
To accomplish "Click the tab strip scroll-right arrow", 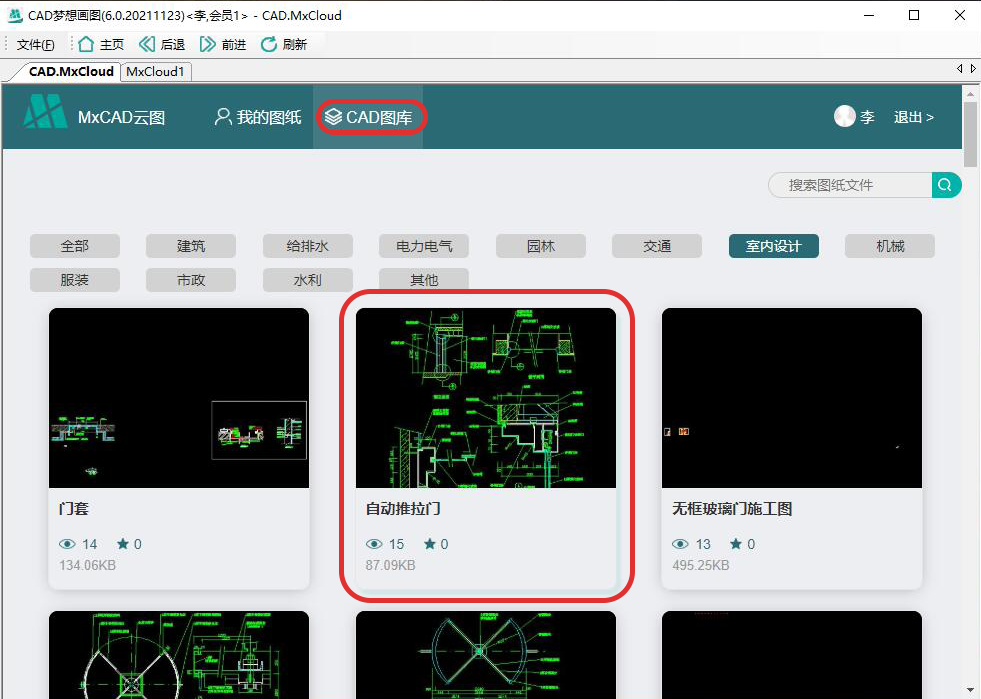I will (973, 68).
